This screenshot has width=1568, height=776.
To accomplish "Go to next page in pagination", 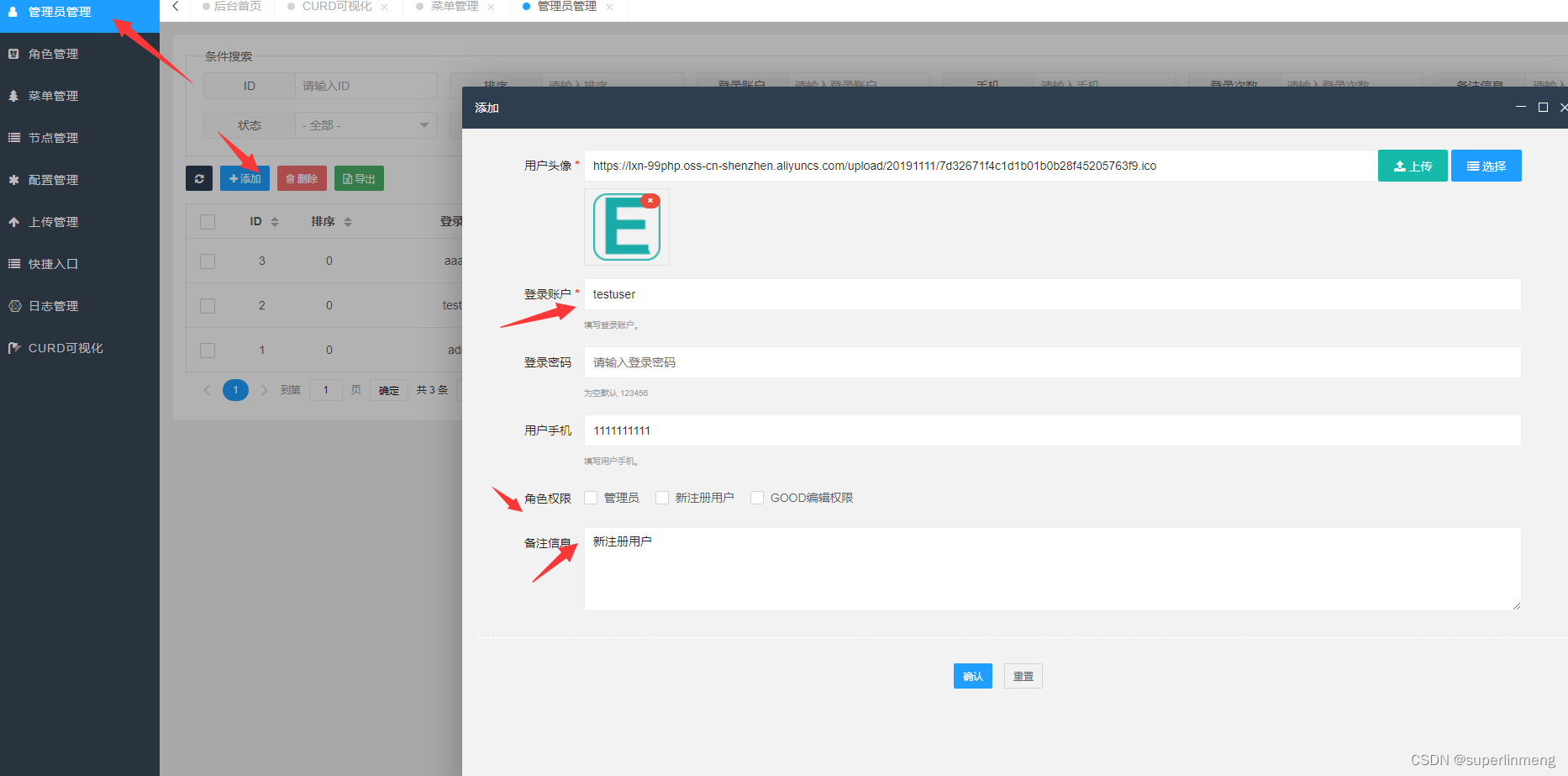I will tap(264, 390).
